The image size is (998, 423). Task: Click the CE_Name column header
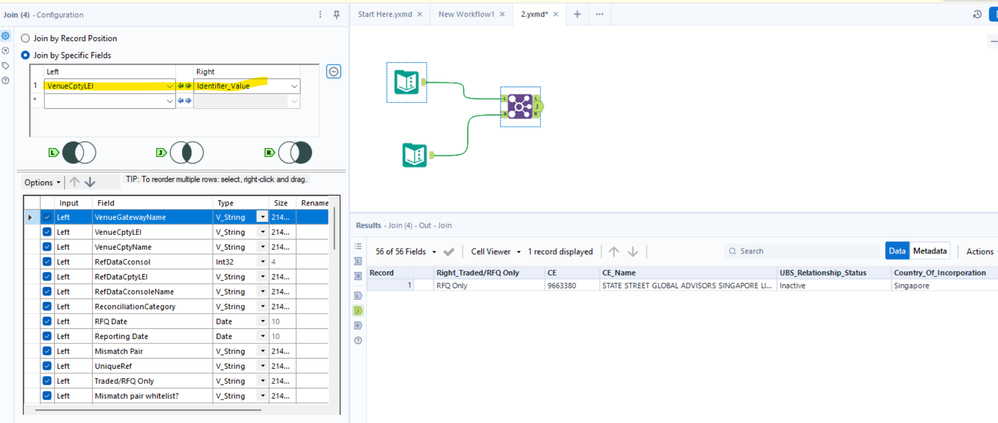688,273
